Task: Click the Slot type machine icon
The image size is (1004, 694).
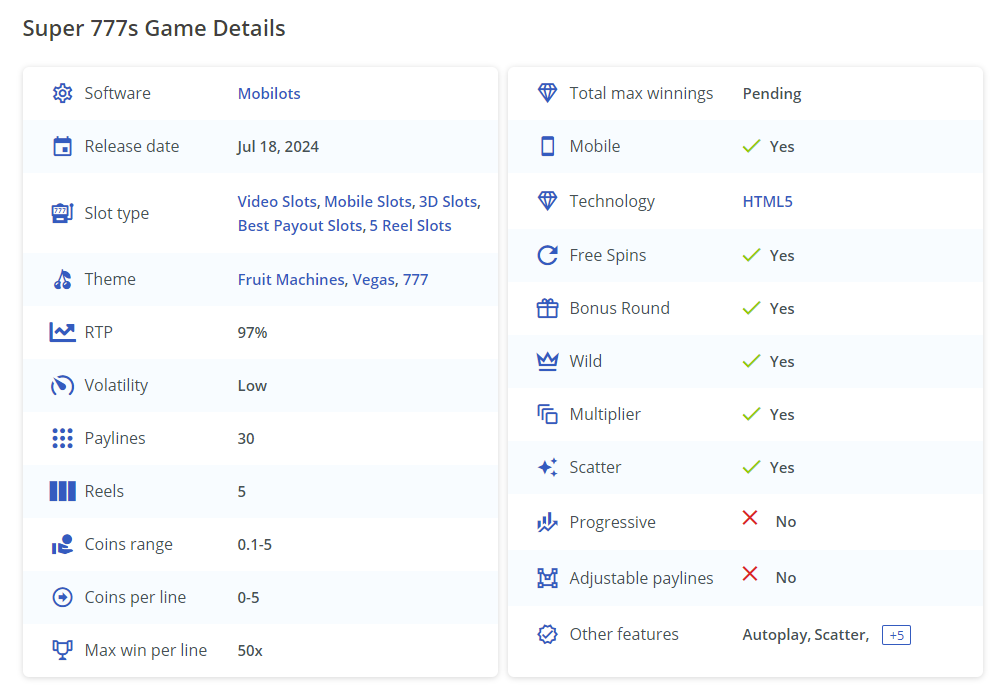Action: 62,213
